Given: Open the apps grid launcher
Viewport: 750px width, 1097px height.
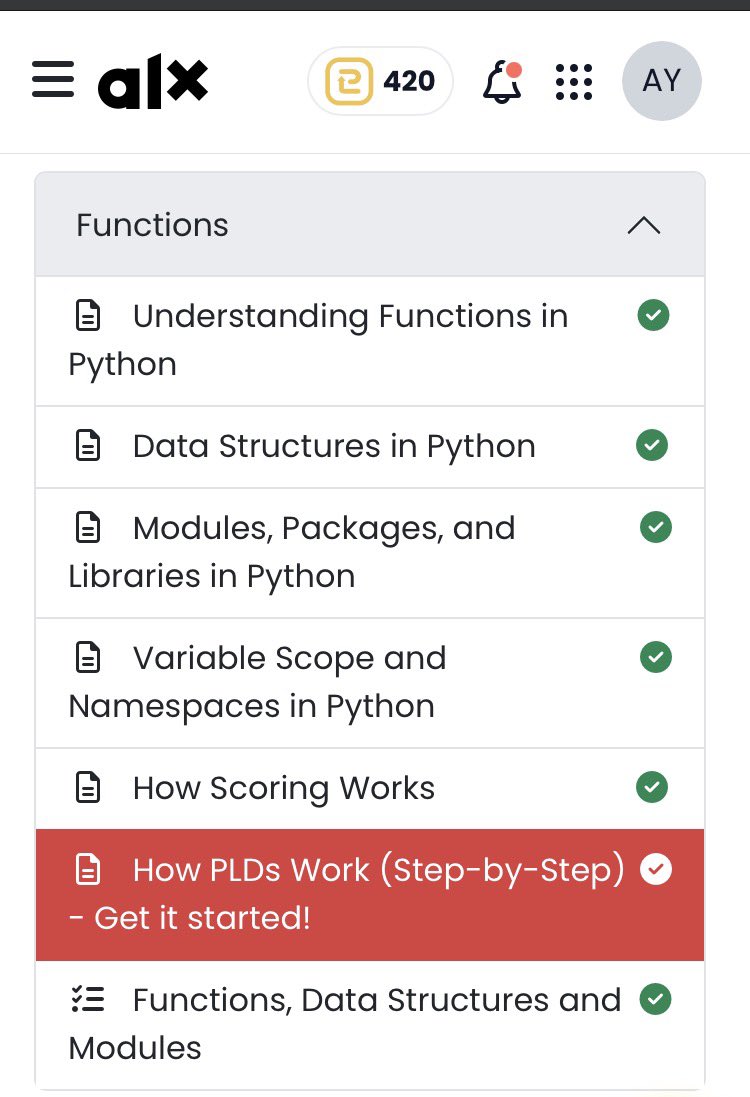Looking at the screenshot, I should coord(574,82).
